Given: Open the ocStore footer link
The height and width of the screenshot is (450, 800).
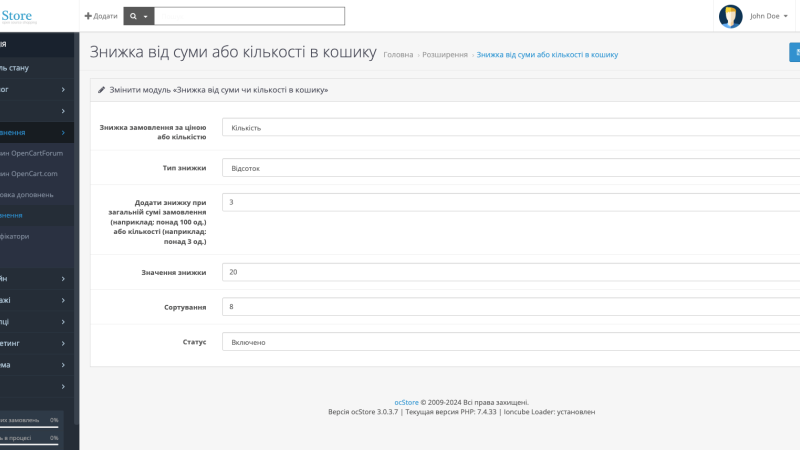Looking at the screenshot, I should (406, 403).
